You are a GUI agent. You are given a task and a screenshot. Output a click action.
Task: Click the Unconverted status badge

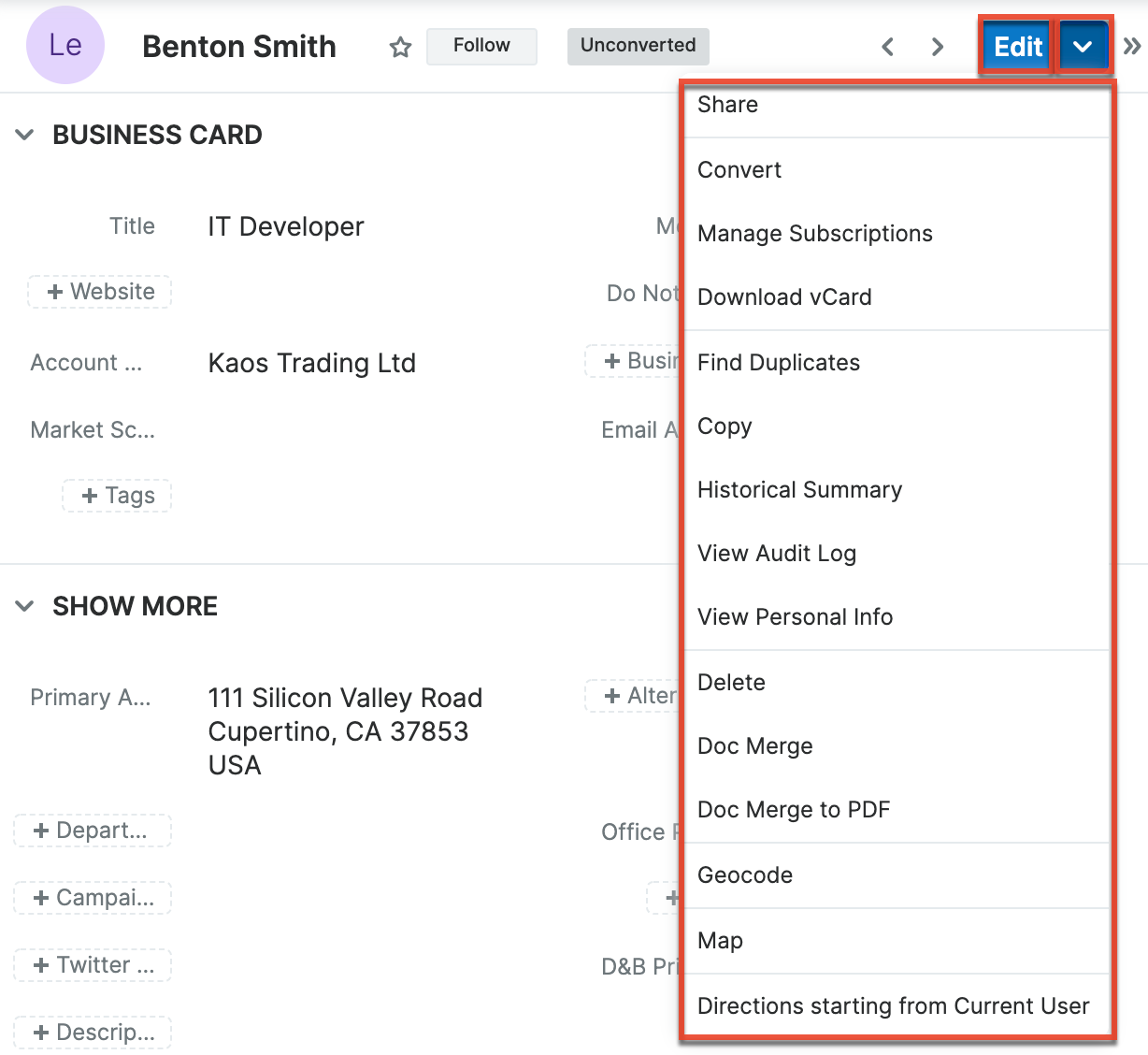(638, 46)
